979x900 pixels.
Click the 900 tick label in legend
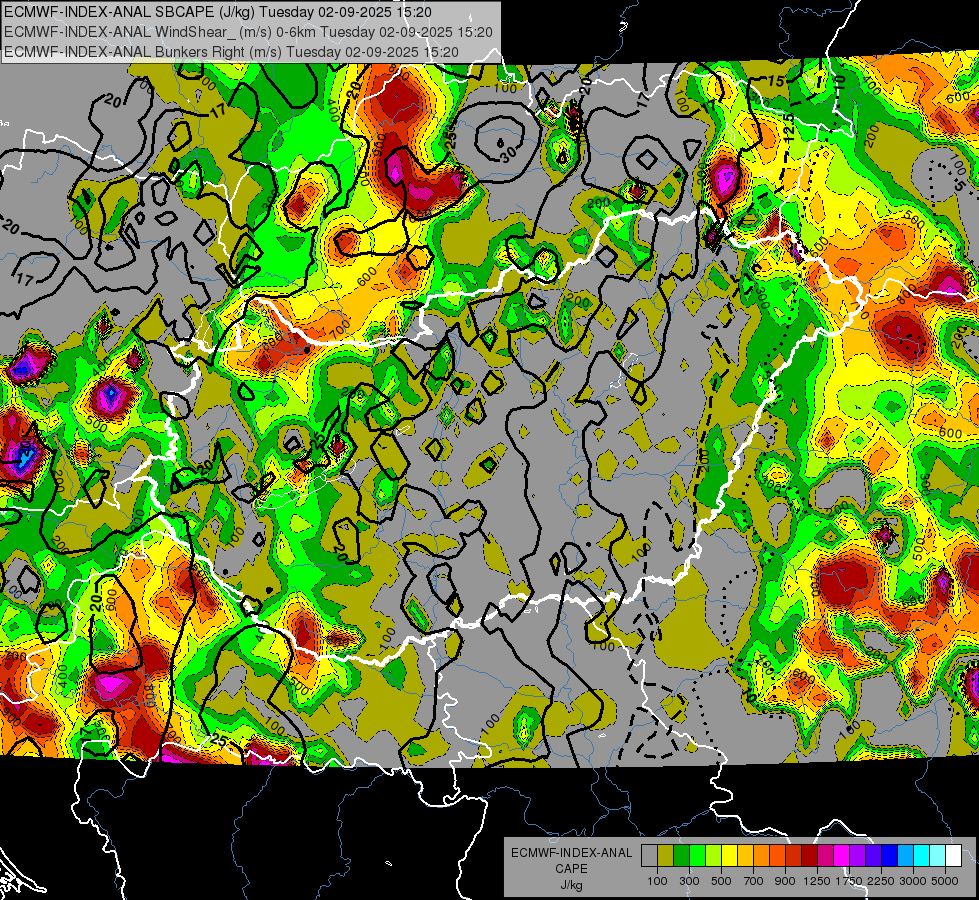pyautogui.click(x=785, y=881)
